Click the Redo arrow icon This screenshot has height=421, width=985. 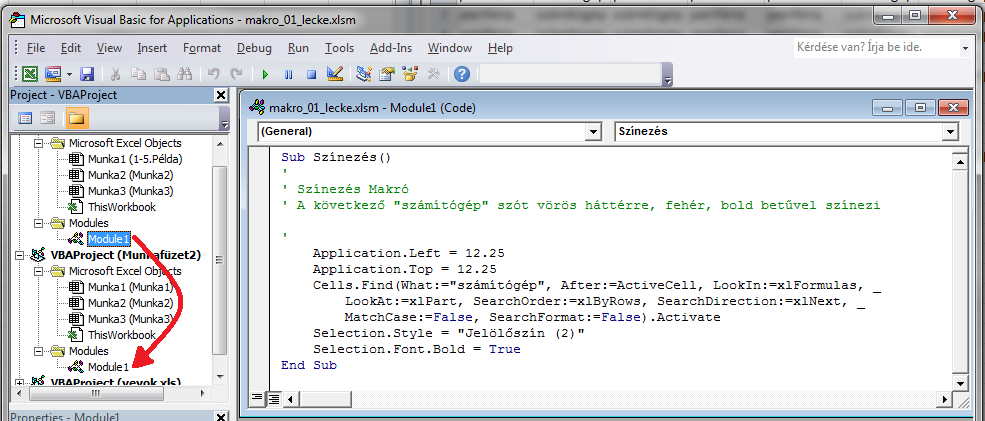coord(236,74)
